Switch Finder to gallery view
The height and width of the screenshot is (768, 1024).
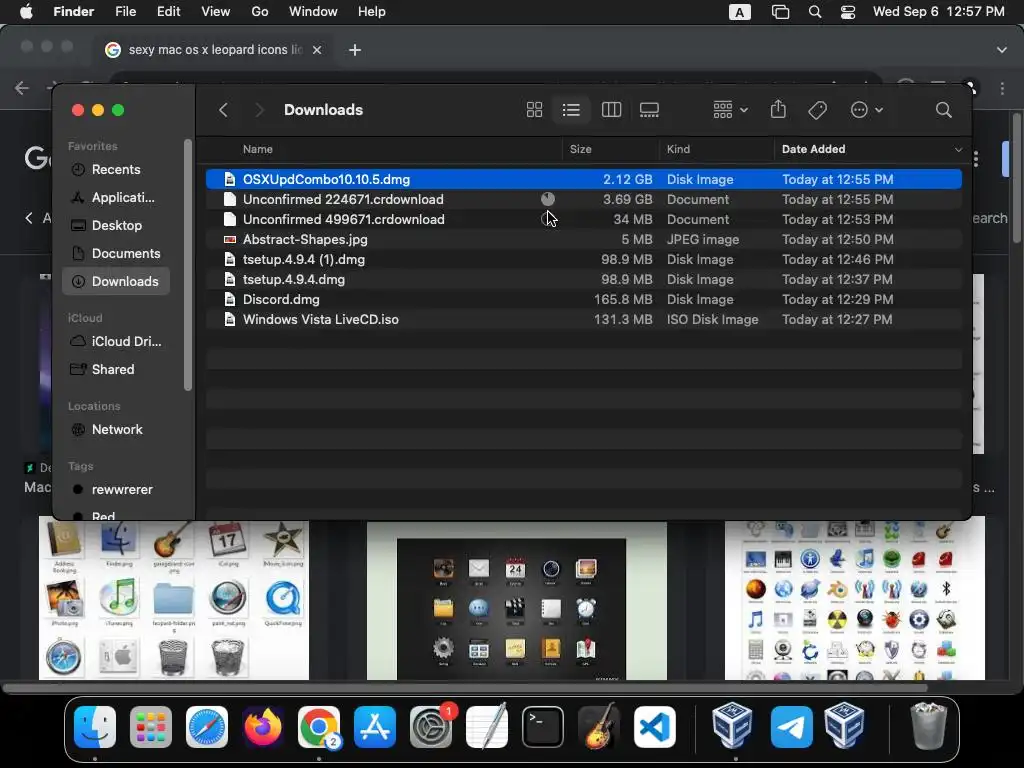[649, 110]
